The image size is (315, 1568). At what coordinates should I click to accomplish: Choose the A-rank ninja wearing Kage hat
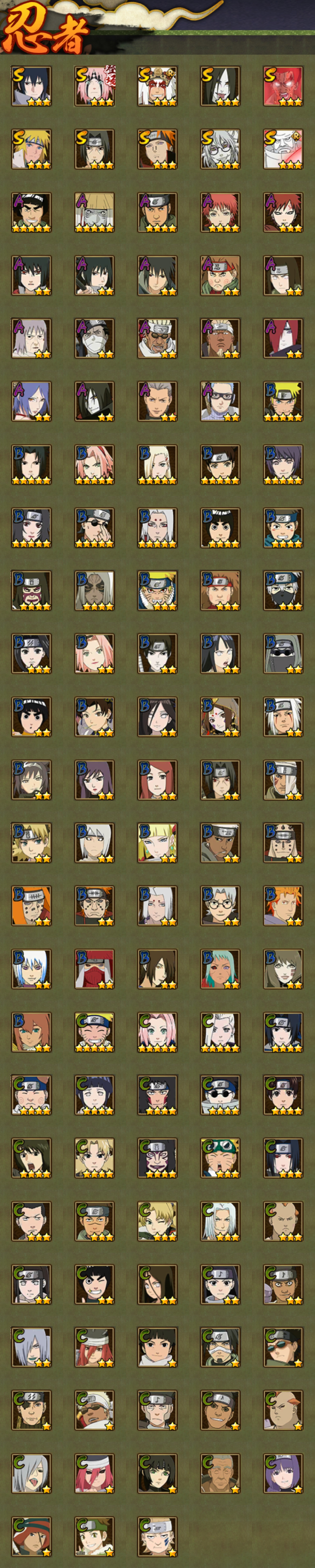click(x=94, y=212)
